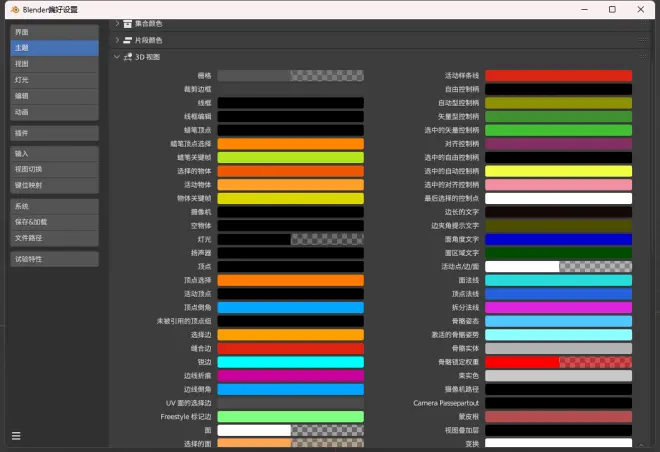Edit the 自动型控制柄 olive swatch
This screenshot has width=660, height=452.
[559, 103]
